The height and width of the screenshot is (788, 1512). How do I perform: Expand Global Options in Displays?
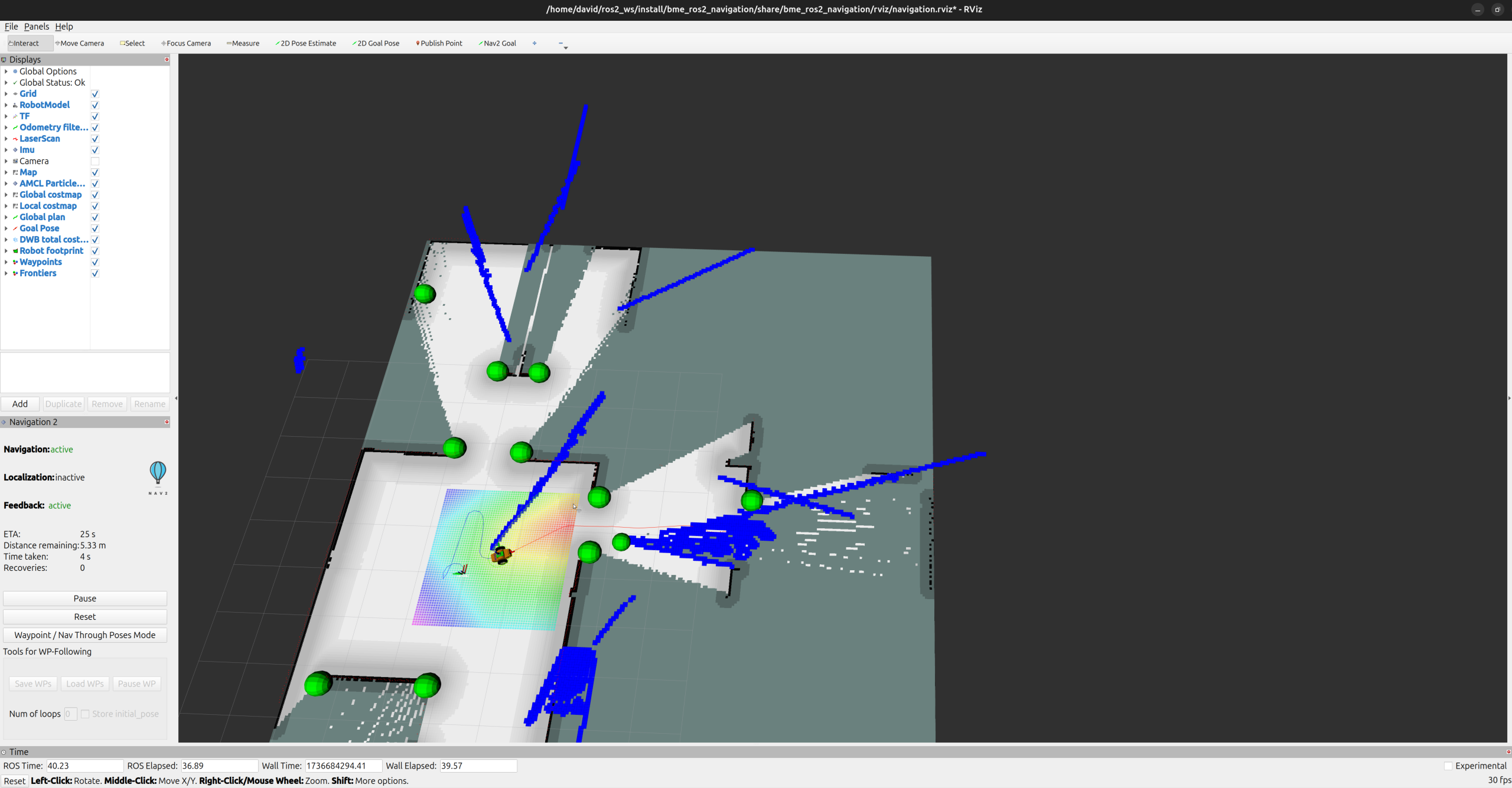(6, 71)
